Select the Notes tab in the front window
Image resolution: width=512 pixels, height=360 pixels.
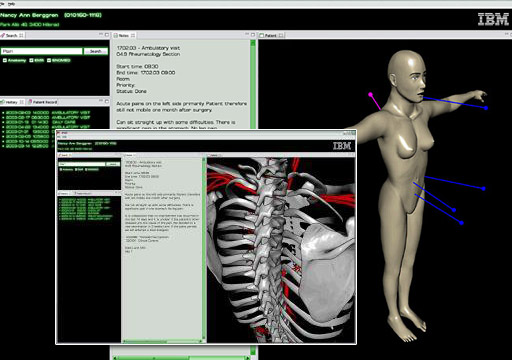tap(129, 155)
